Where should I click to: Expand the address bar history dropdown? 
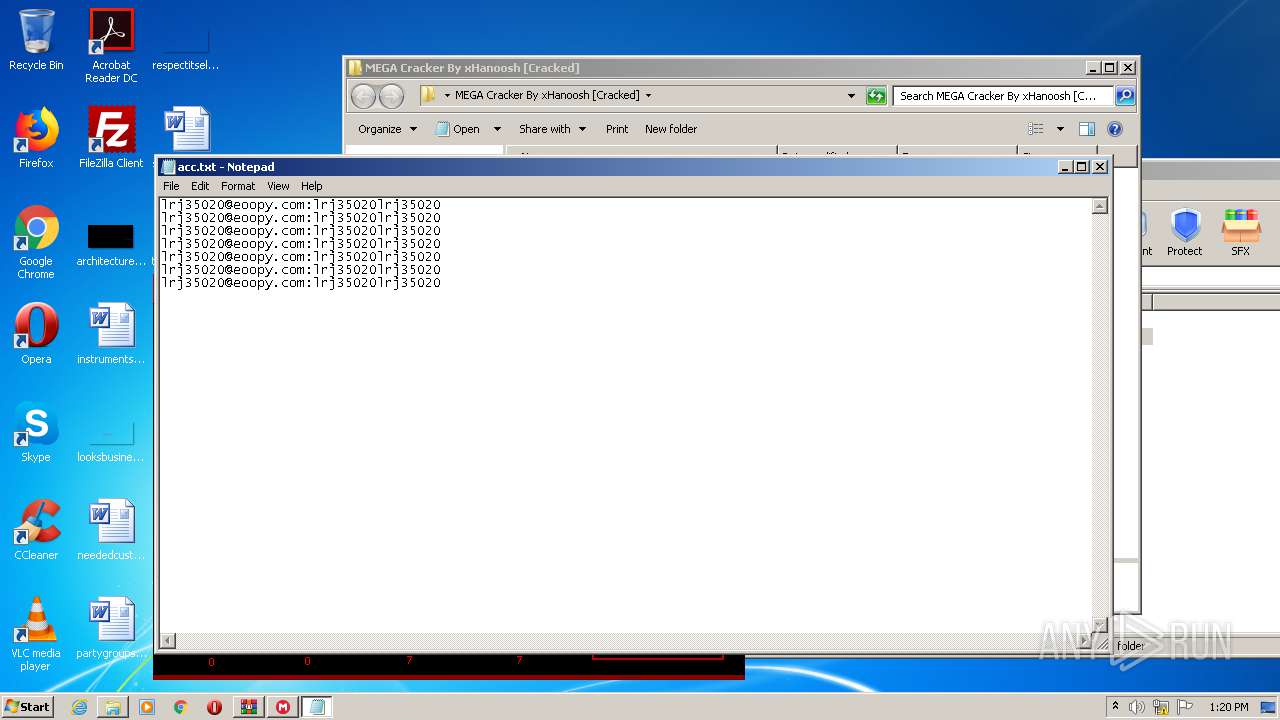851,96
